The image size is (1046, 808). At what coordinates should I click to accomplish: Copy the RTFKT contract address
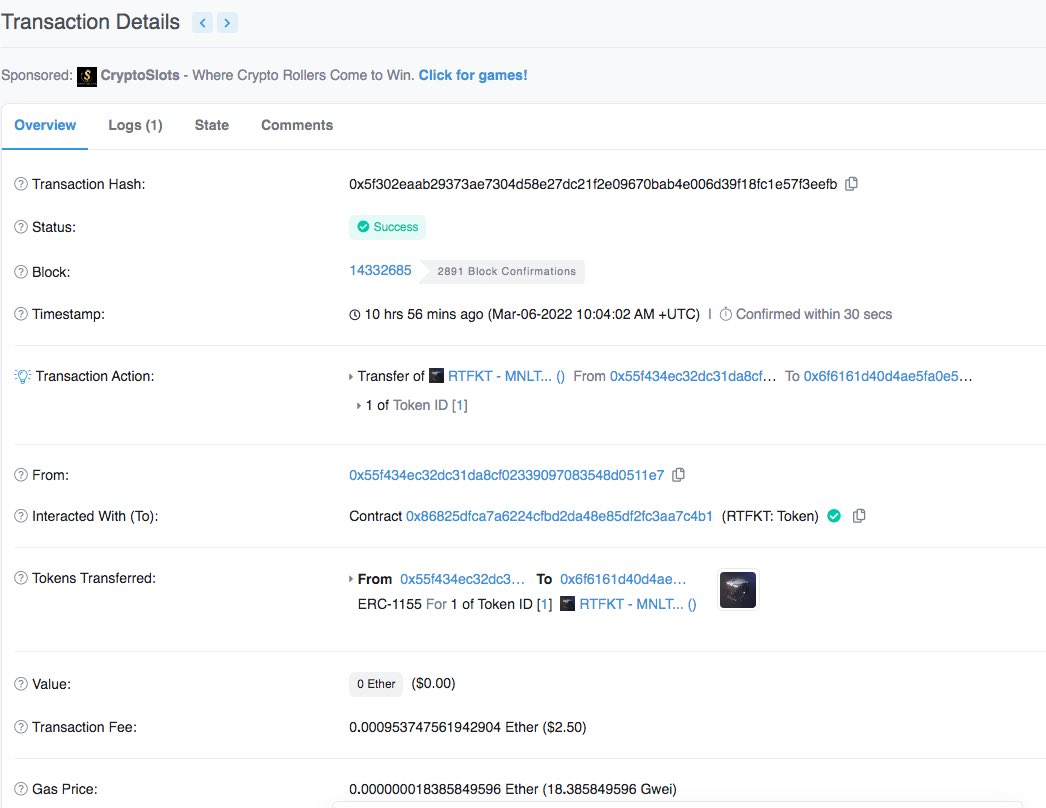click(x=859, y=516)
